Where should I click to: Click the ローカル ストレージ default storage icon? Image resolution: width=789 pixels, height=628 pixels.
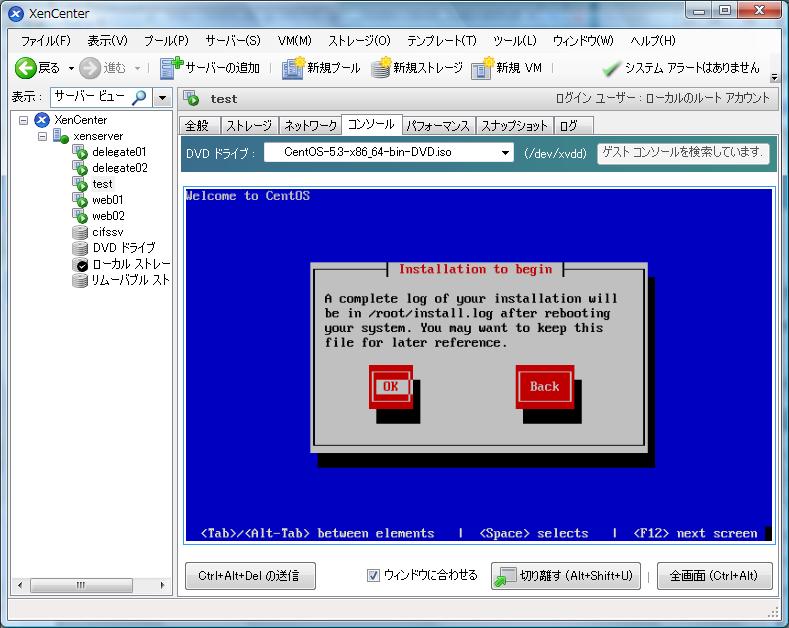(80, 264)
